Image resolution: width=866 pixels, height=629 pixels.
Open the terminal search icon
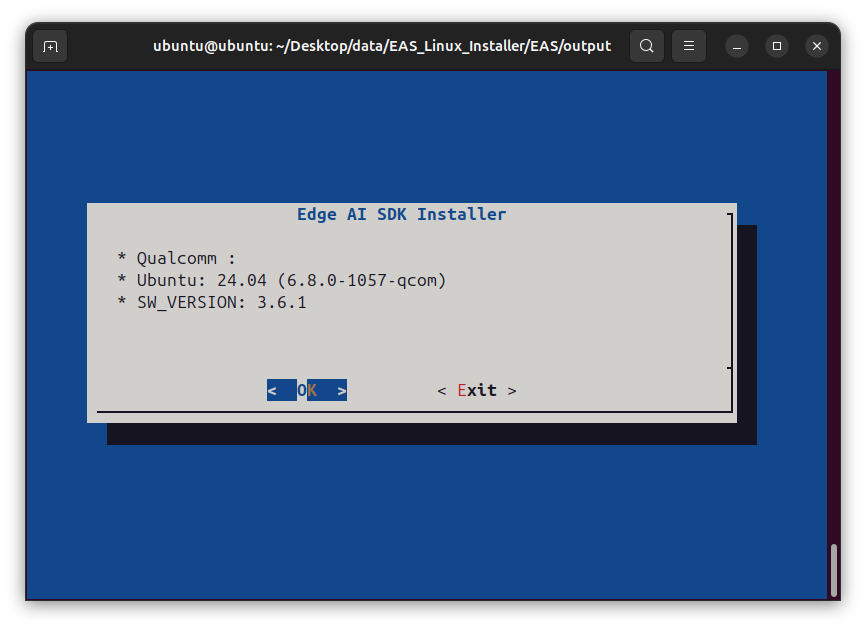[647, 46]
